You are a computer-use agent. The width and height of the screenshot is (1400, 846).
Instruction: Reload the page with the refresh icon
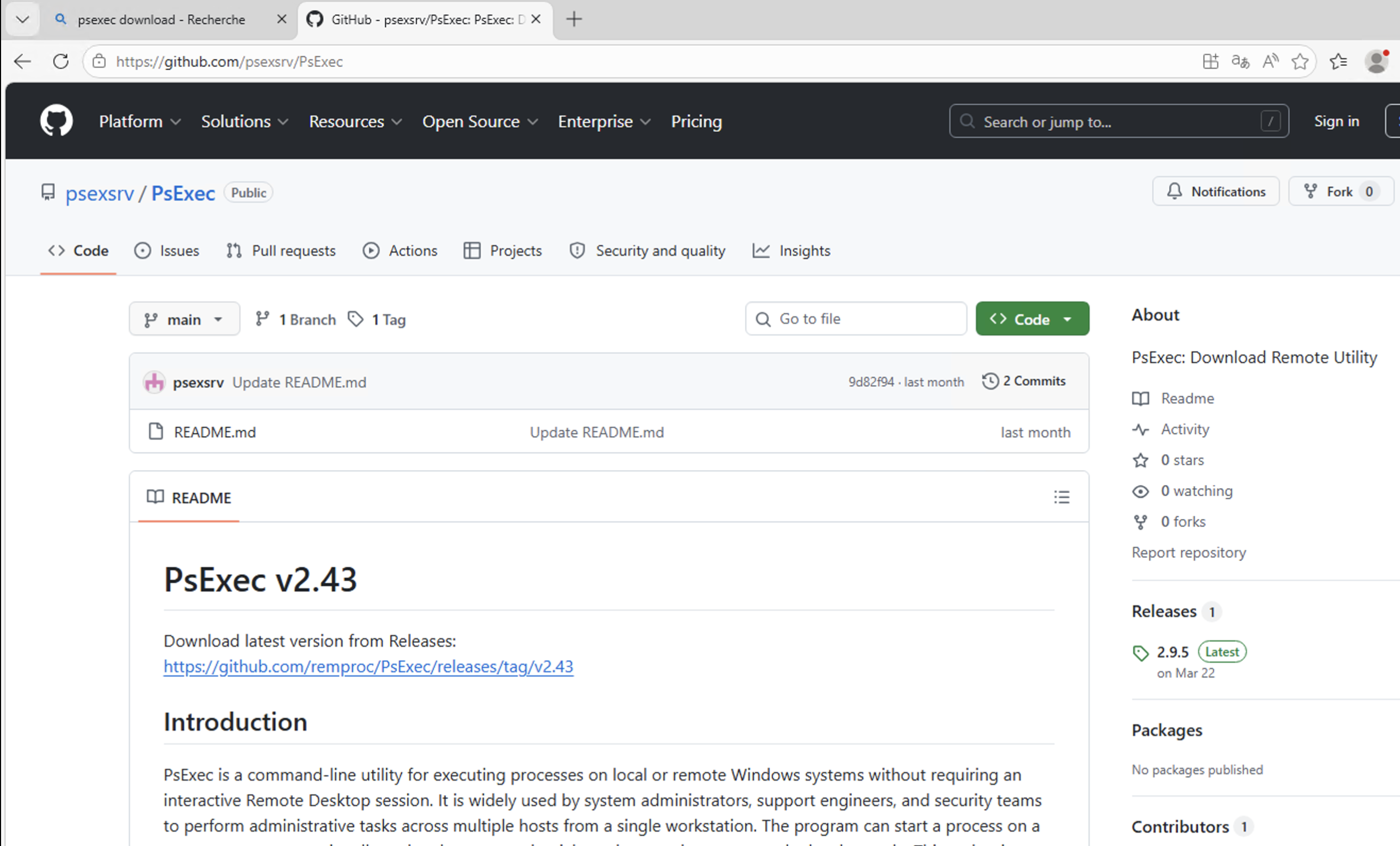[x=61, y=61]
